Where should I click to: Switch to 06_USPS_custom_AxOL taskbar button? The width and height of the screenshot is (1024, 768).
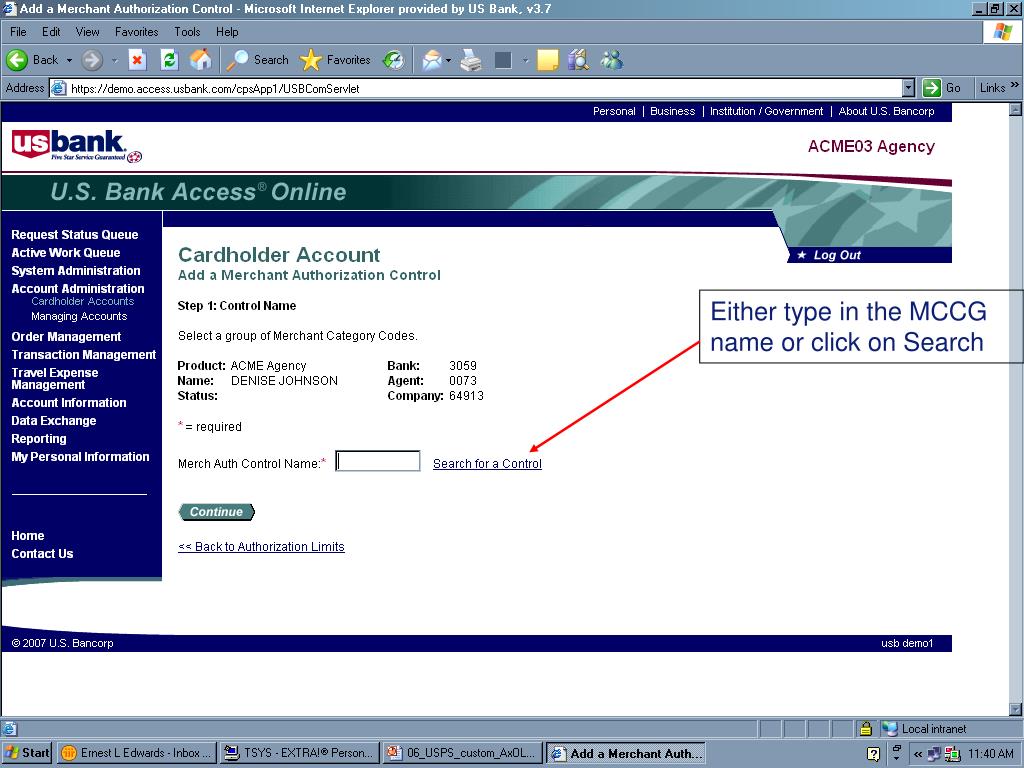[x=462, y=753]
